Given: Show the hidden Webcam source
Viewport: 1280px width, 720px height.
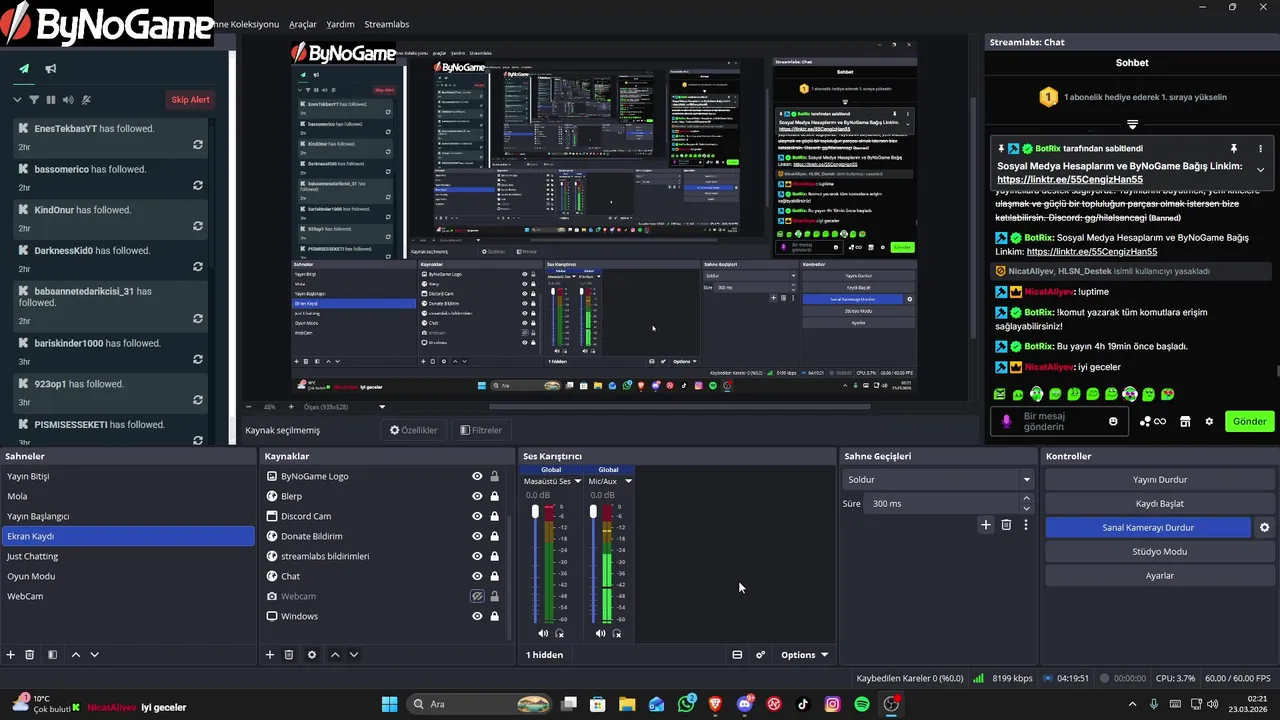Looking at the screenshot, I should point(477,596).
